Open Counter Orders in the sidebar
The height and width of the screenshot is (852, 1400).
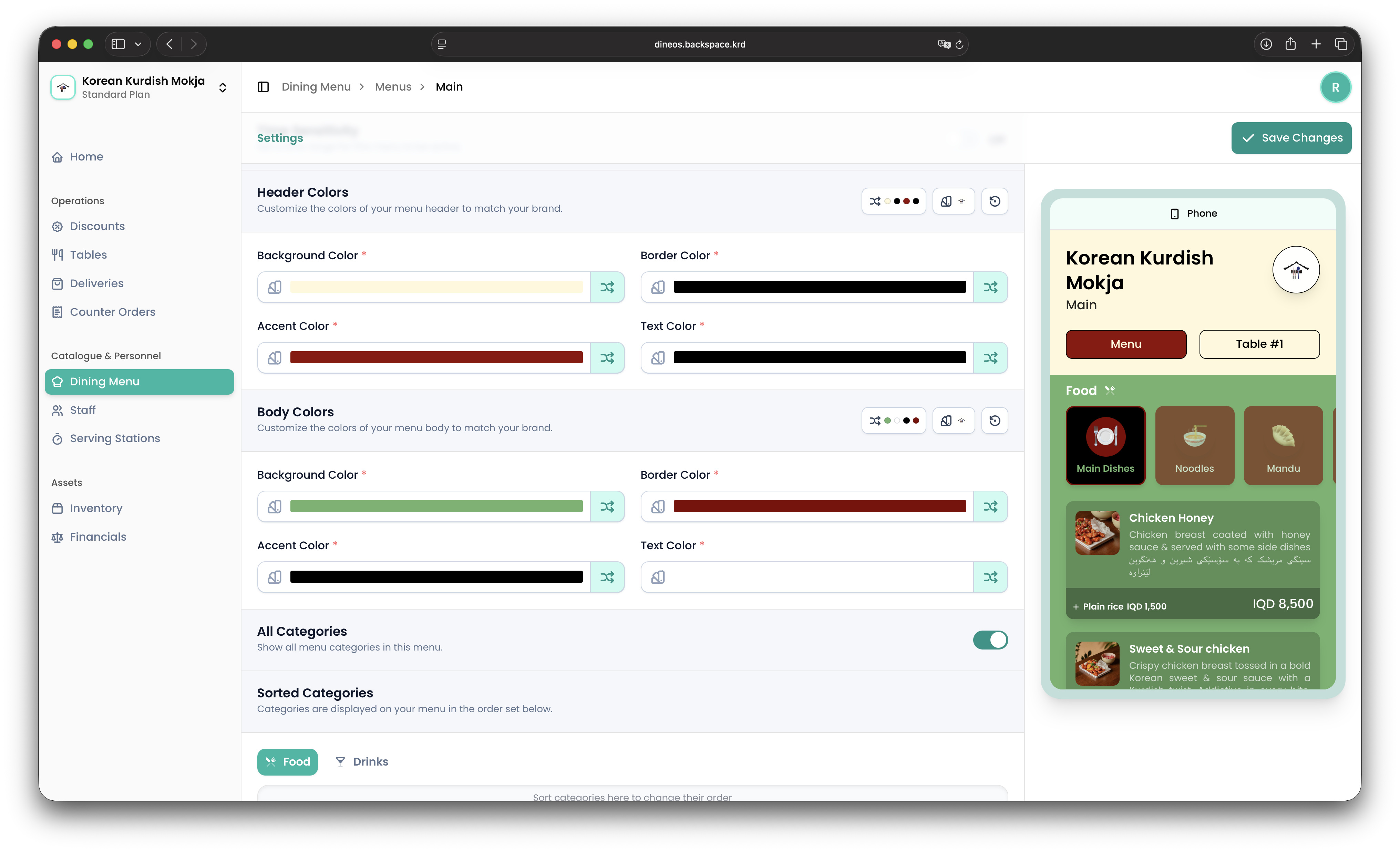pos(139,312)
